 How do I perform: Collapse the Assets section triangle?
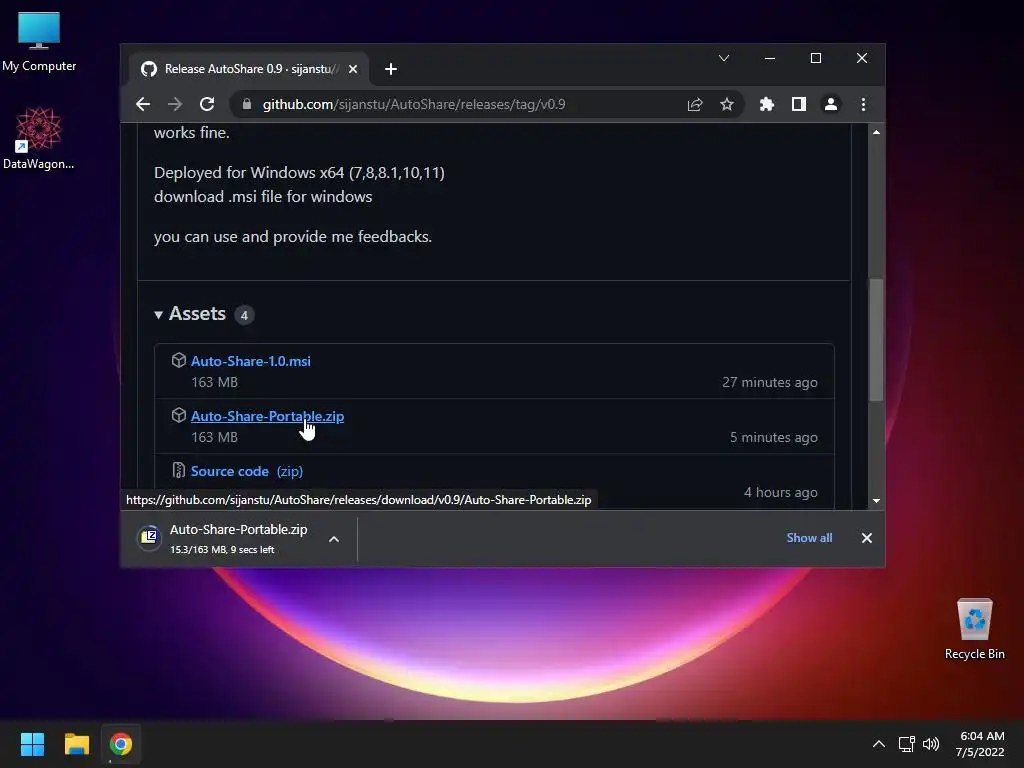158,315
